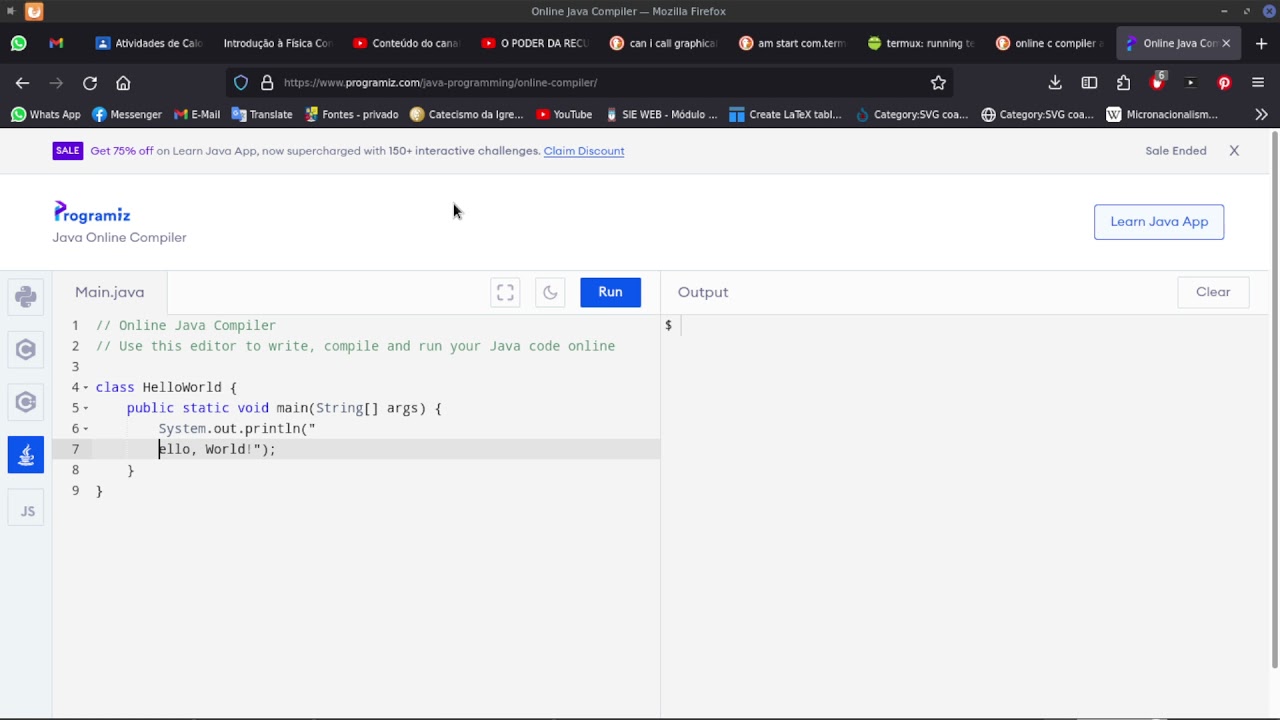1280x720 pixels.
Task: Dismiss the sale banner with X
Action: coord(1234,151)
